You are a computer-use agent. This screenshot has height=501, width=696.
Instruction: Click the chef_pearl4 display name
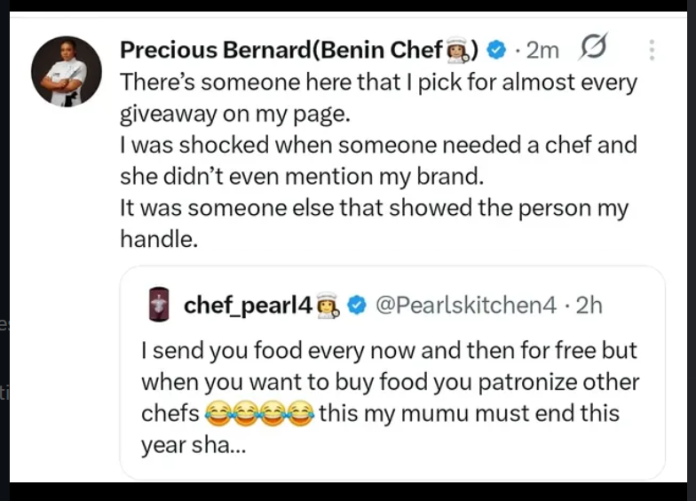click(248, 304)
